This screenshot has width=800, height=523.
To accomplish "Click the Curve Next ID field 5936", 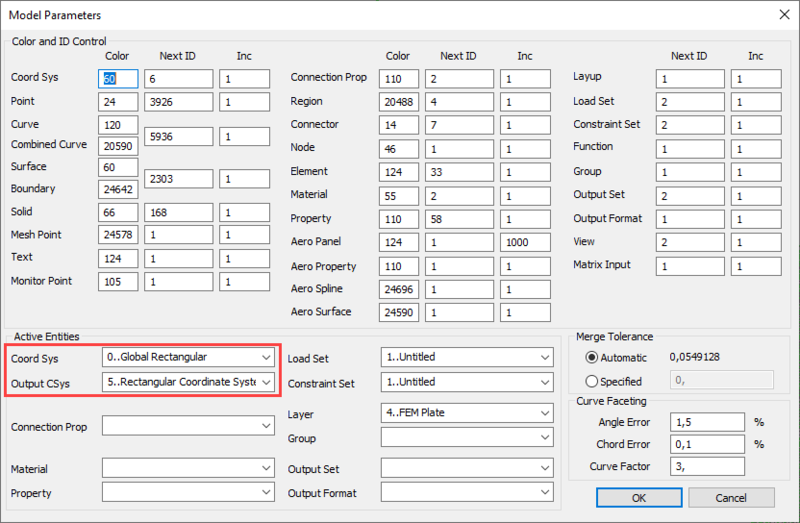I will [179, 137].
